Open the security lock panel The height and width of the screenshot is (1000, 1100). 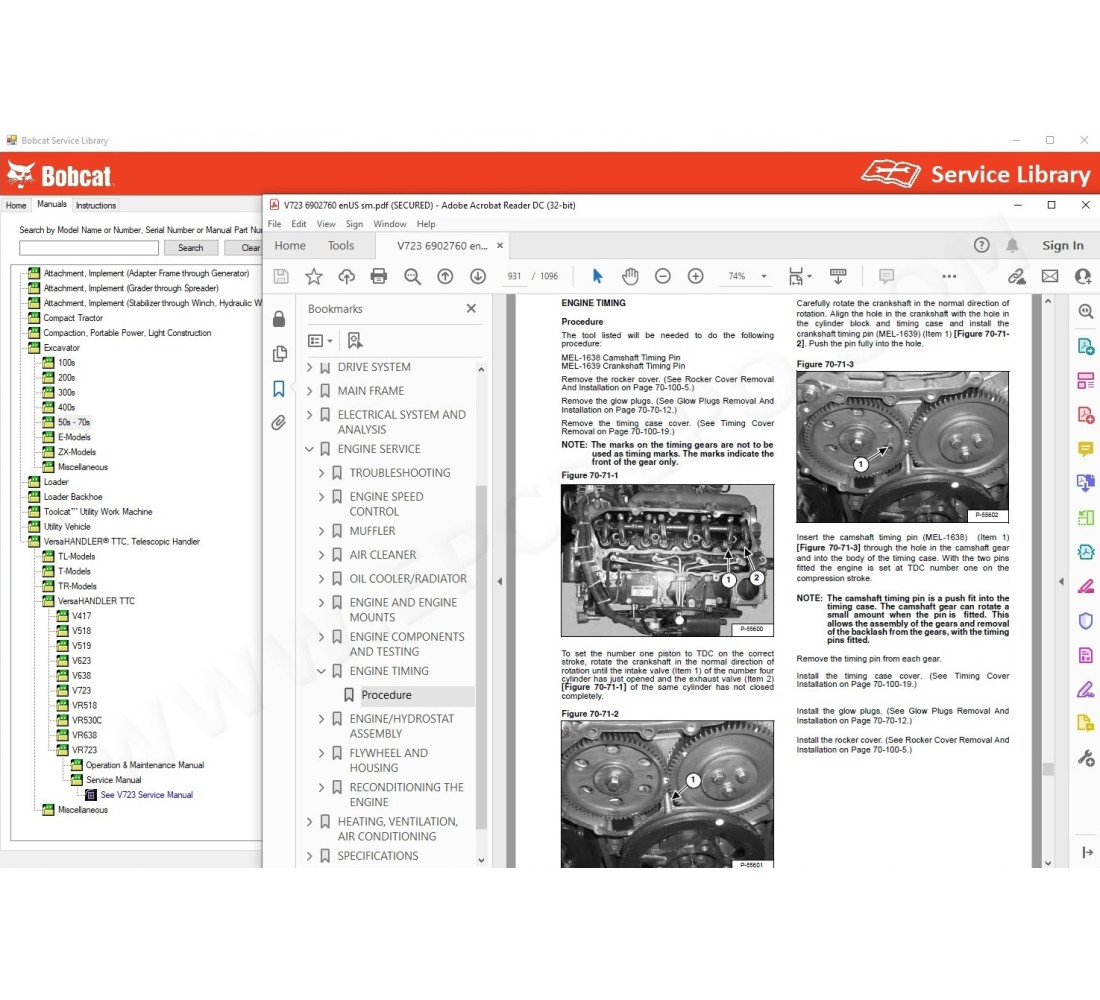[279, 319]
